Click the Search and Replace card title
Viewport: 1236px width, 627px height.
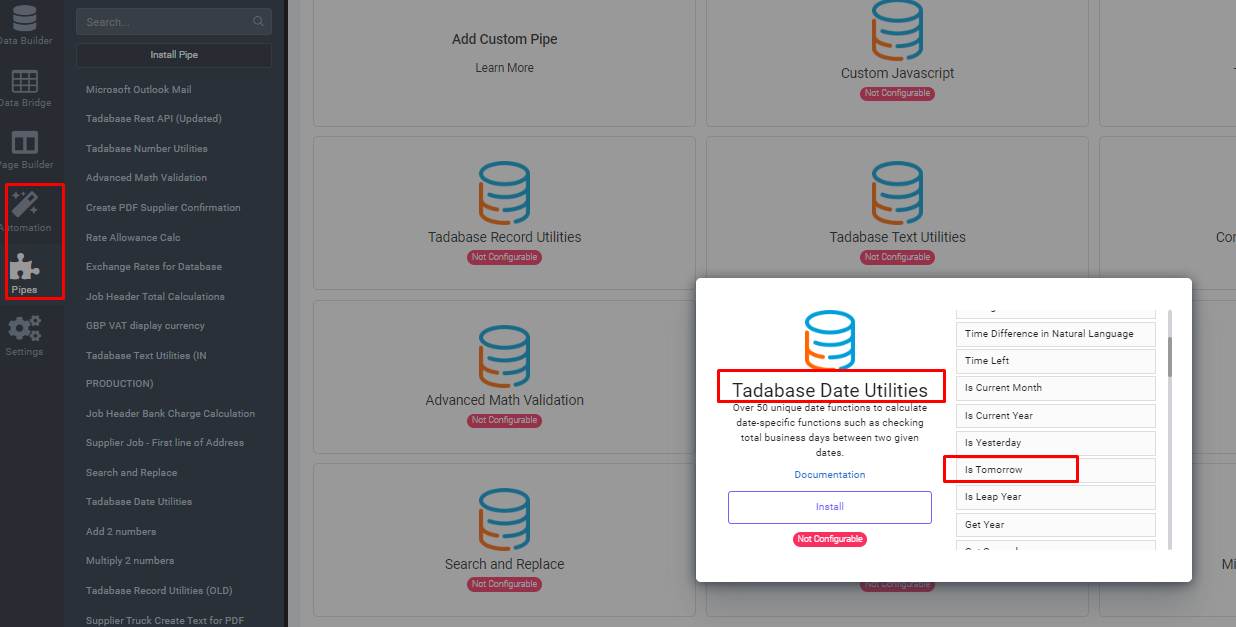(505, 564)
